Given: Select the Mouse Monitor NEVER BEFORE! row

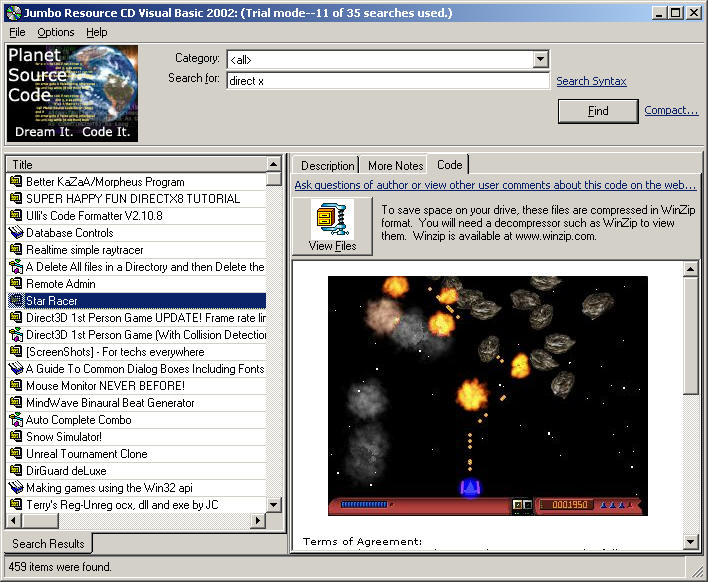Looking at the screenshot, I should pos(136,386).
